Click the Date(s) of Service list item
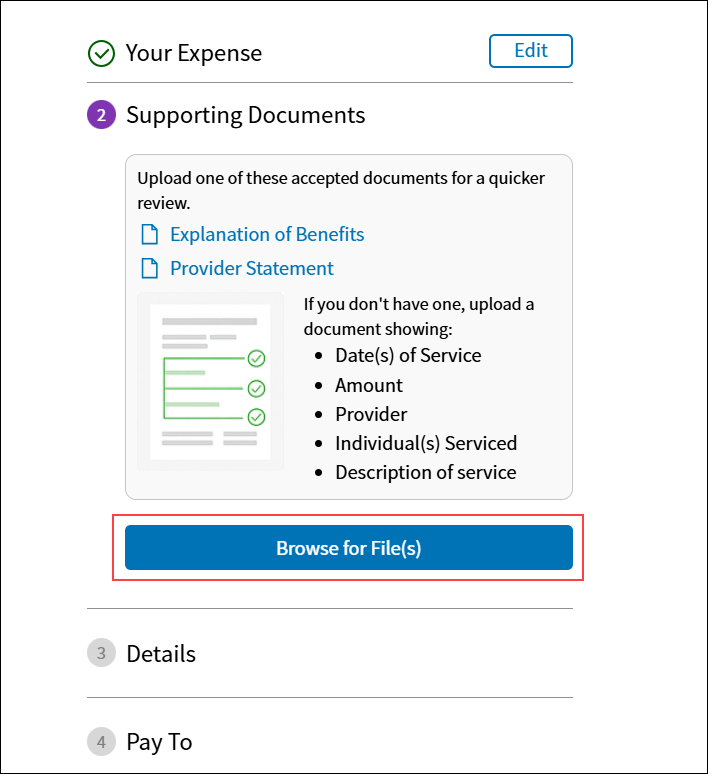Screen dimensions: 708x774 click(x=408, y=355)
